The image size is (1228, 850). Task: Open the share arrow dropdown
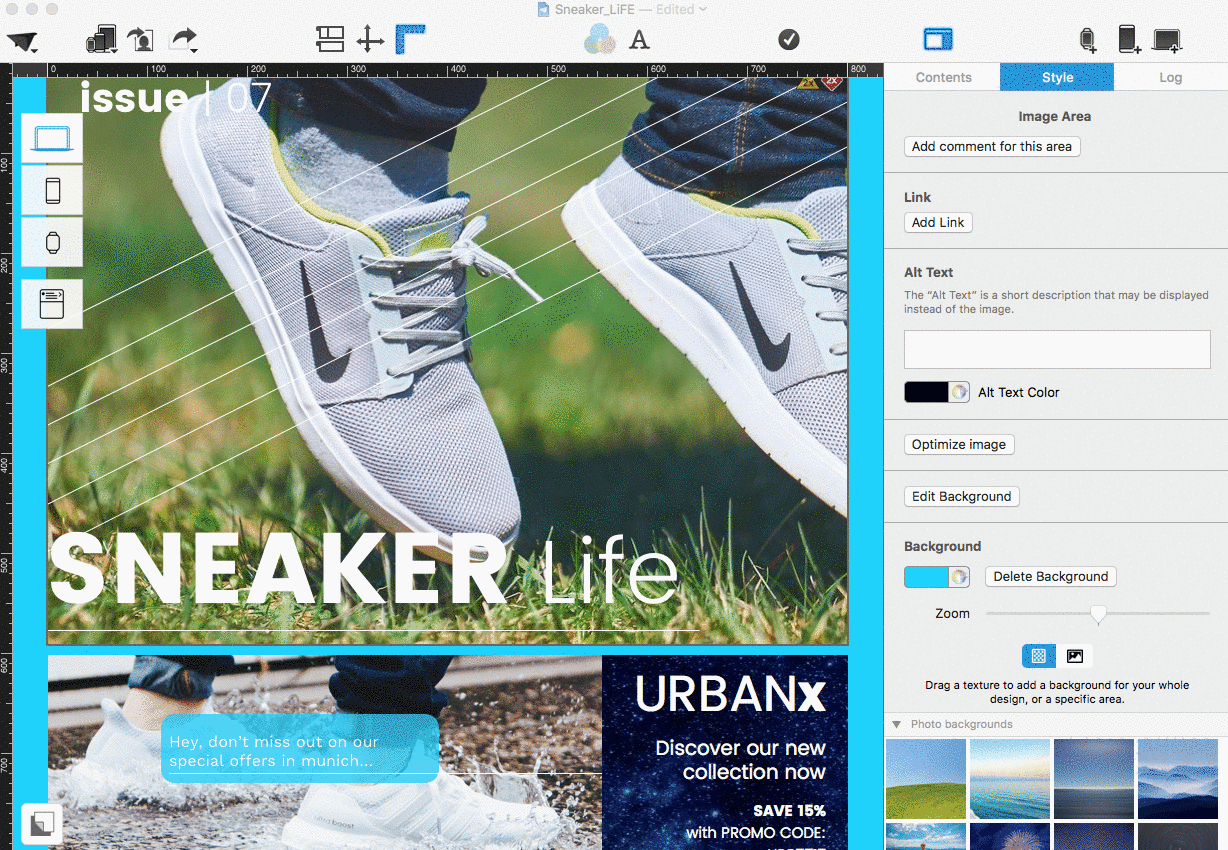pyautogui.click(x=184, y=40)
